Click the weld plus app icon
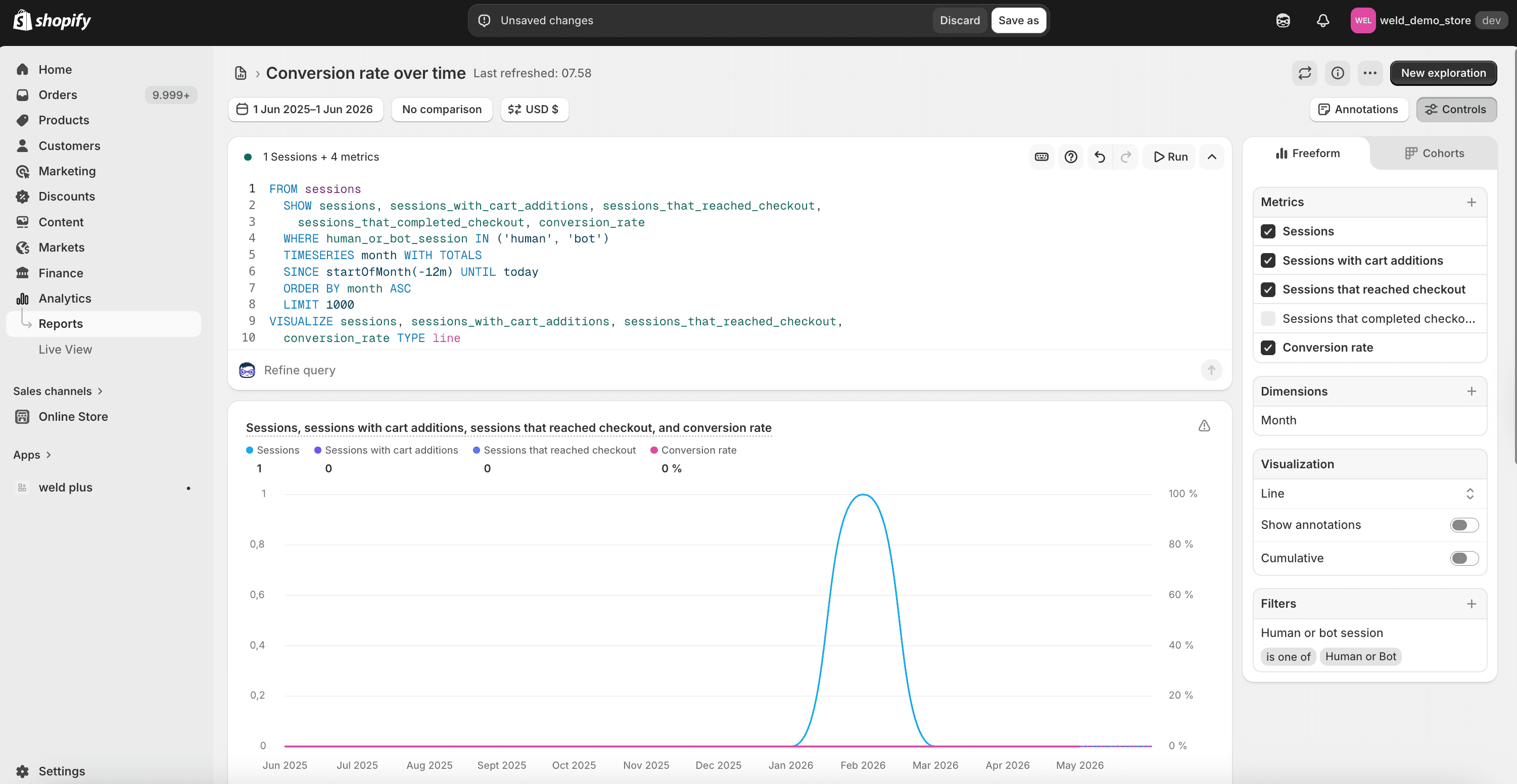 22,487
